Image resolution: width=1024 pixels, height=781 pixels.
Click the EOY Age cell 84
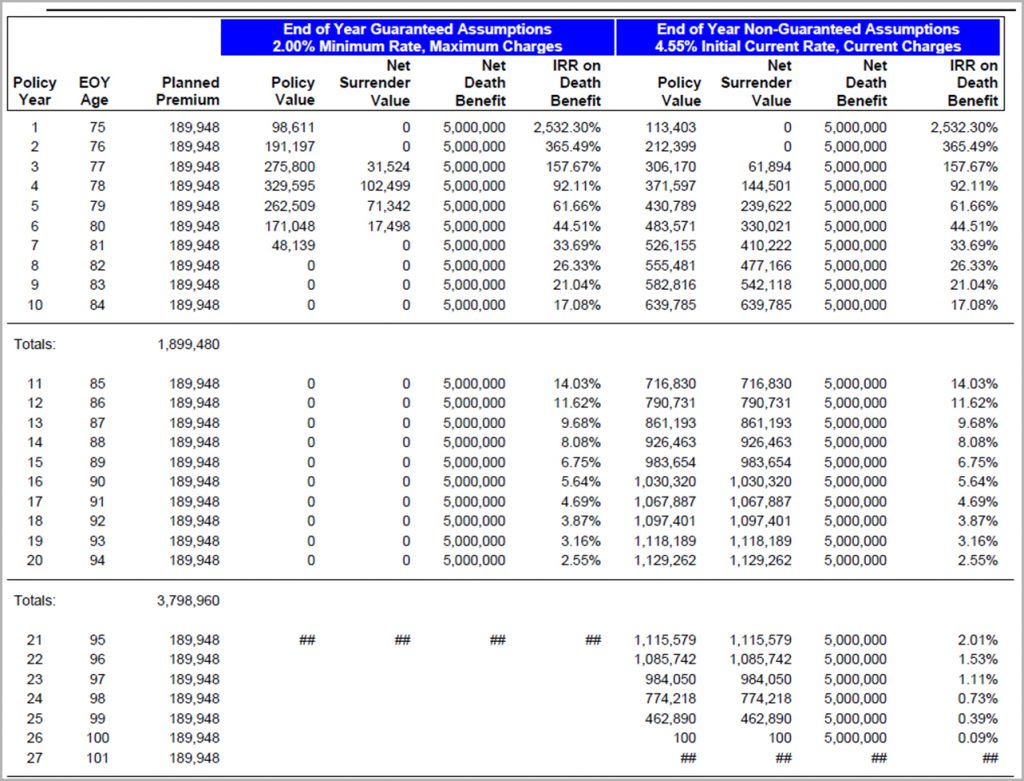97,305
